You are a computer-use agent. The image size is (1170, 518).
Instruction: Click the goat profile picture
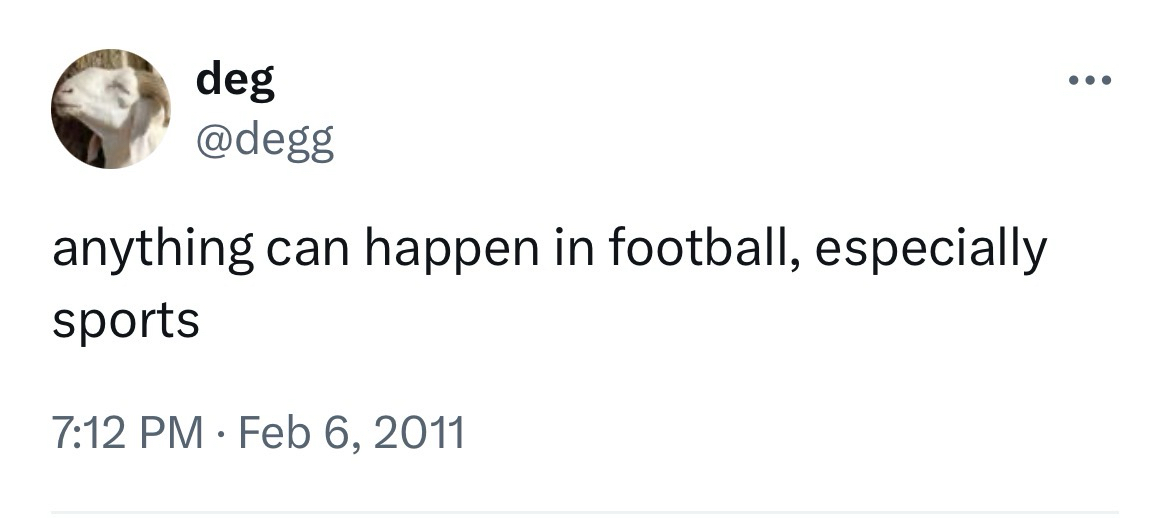point(110,108)
